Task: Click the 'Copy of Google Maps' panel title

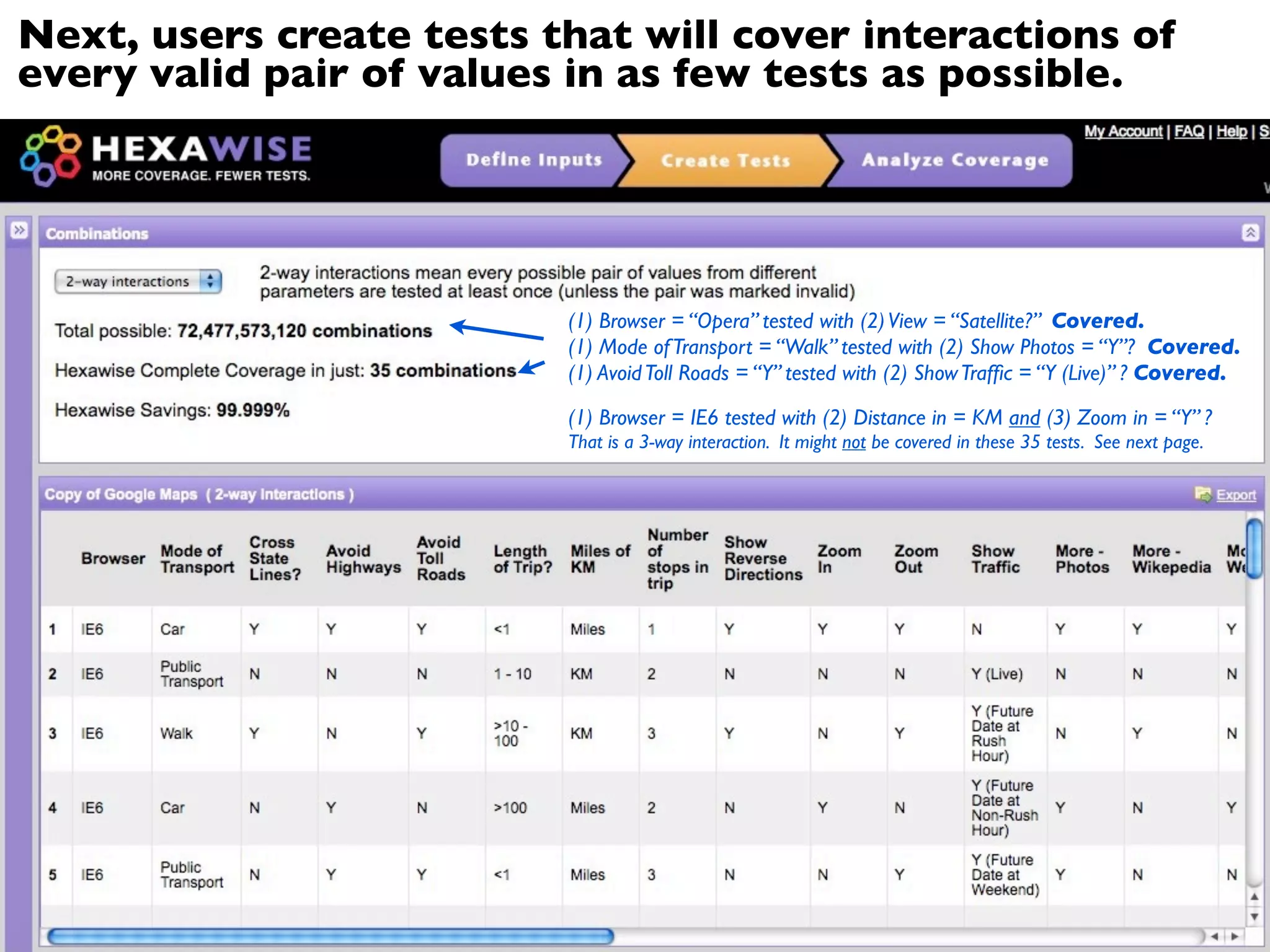Action: coord(121,495)
